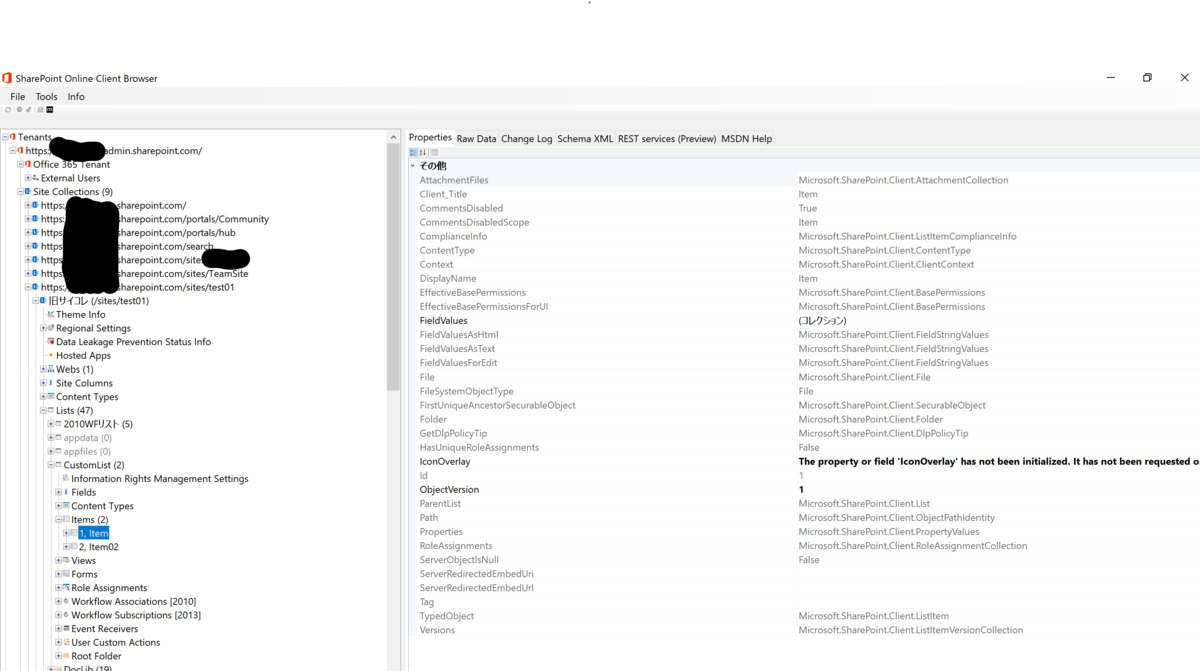Viewport: 1200px width, 671px height.
Task: Select the HasUniqueRoleAssignments property row
Action: click(804, 447)
